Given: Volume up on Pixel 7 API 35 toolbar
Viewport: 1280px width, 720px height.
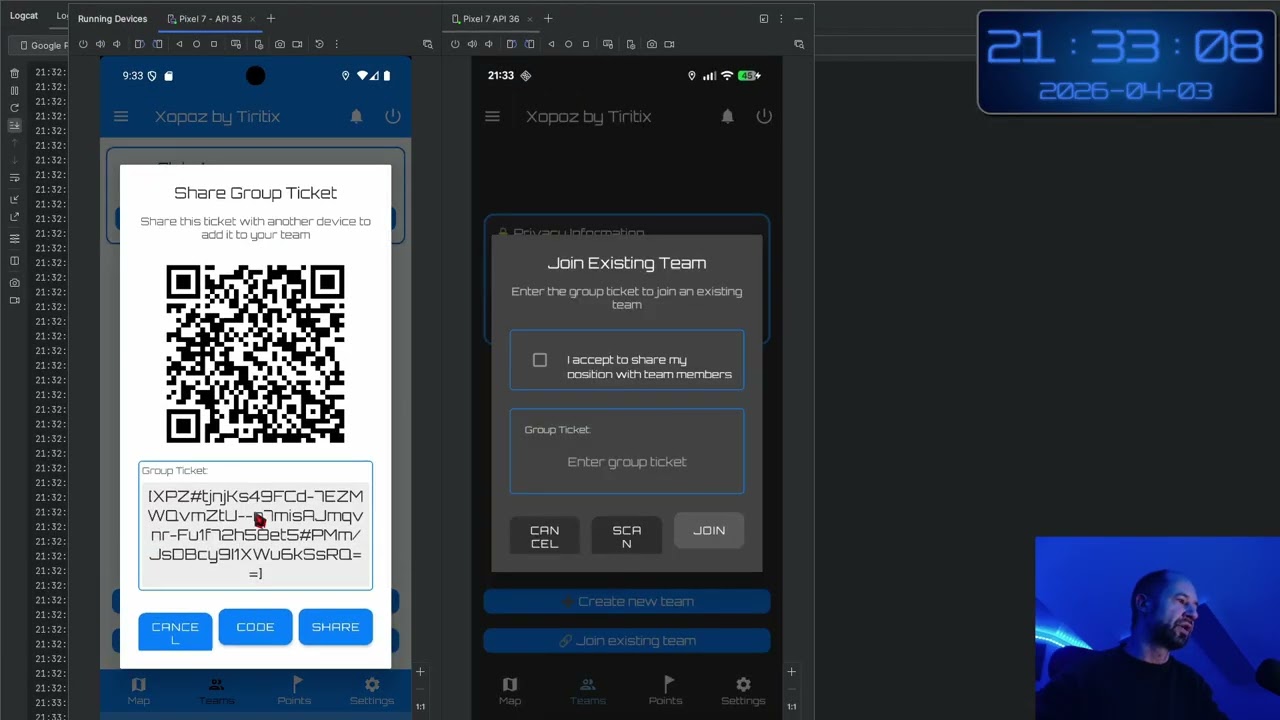Looking at the screenshot, I should coord(100,44).
